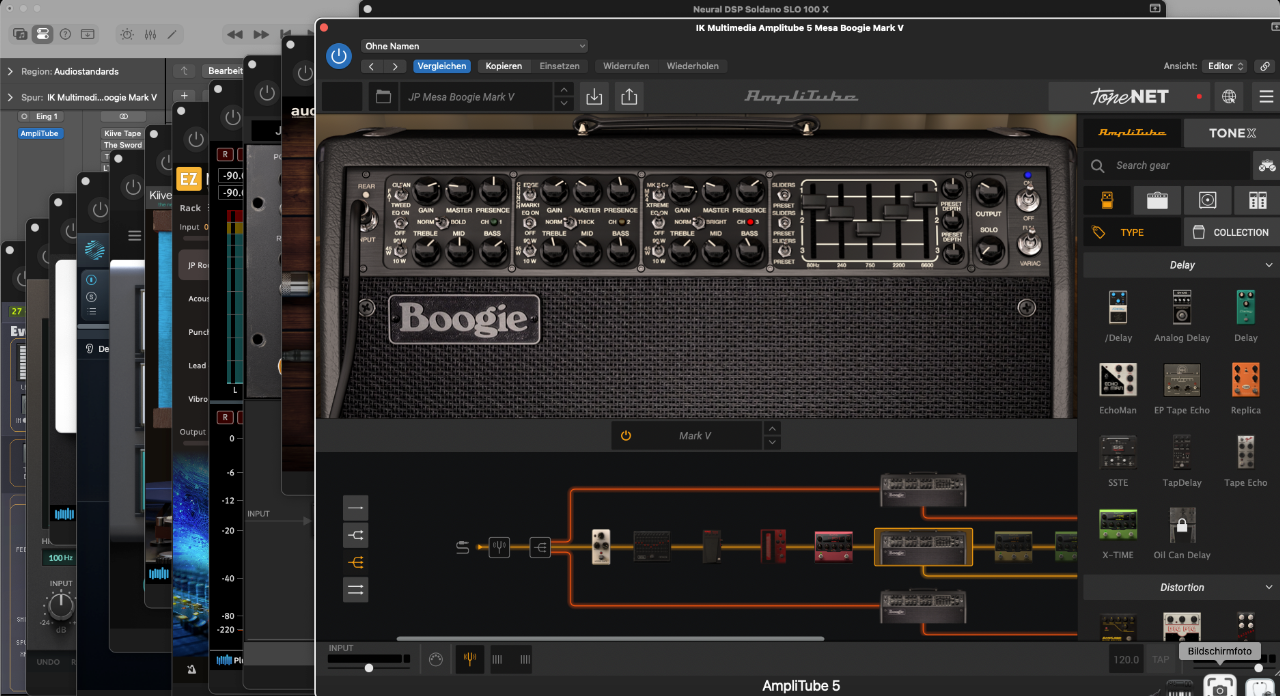Click the save preset download icon
The height and width of the screenshot is (696, 1280).
[x=595, y=97]
